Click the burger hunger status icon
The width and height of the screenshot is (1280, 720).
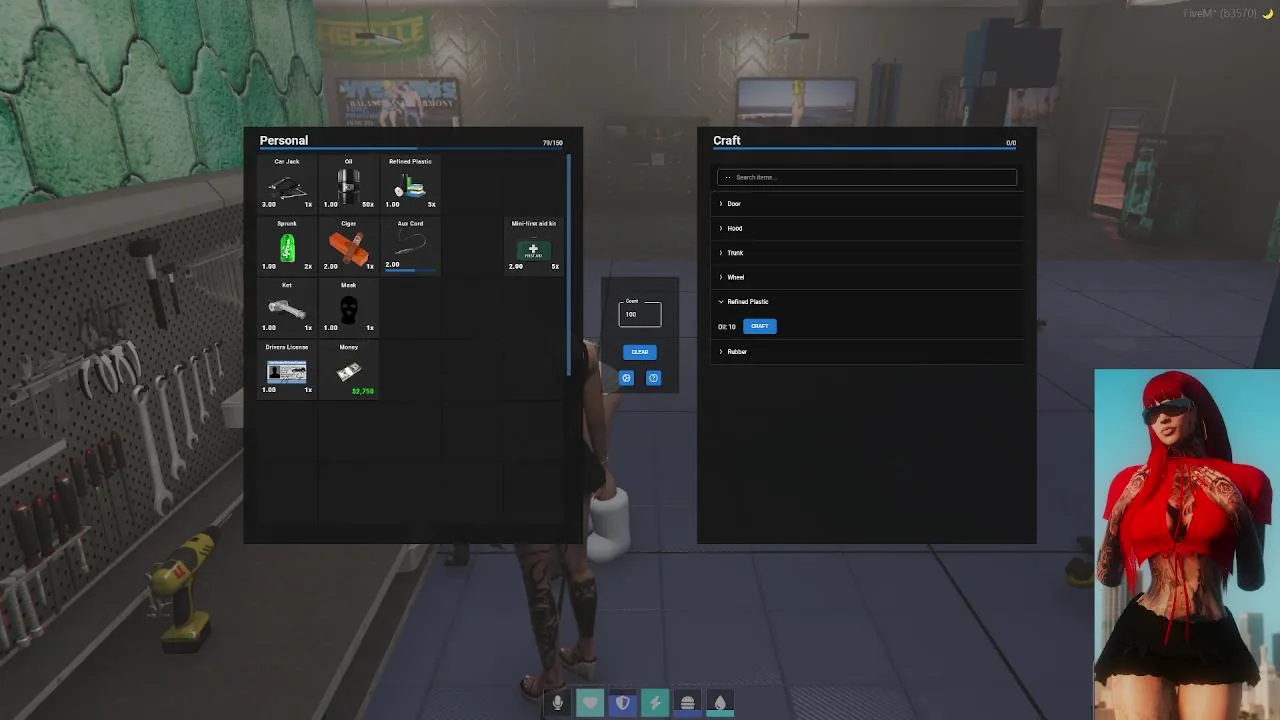coord(687,703)
